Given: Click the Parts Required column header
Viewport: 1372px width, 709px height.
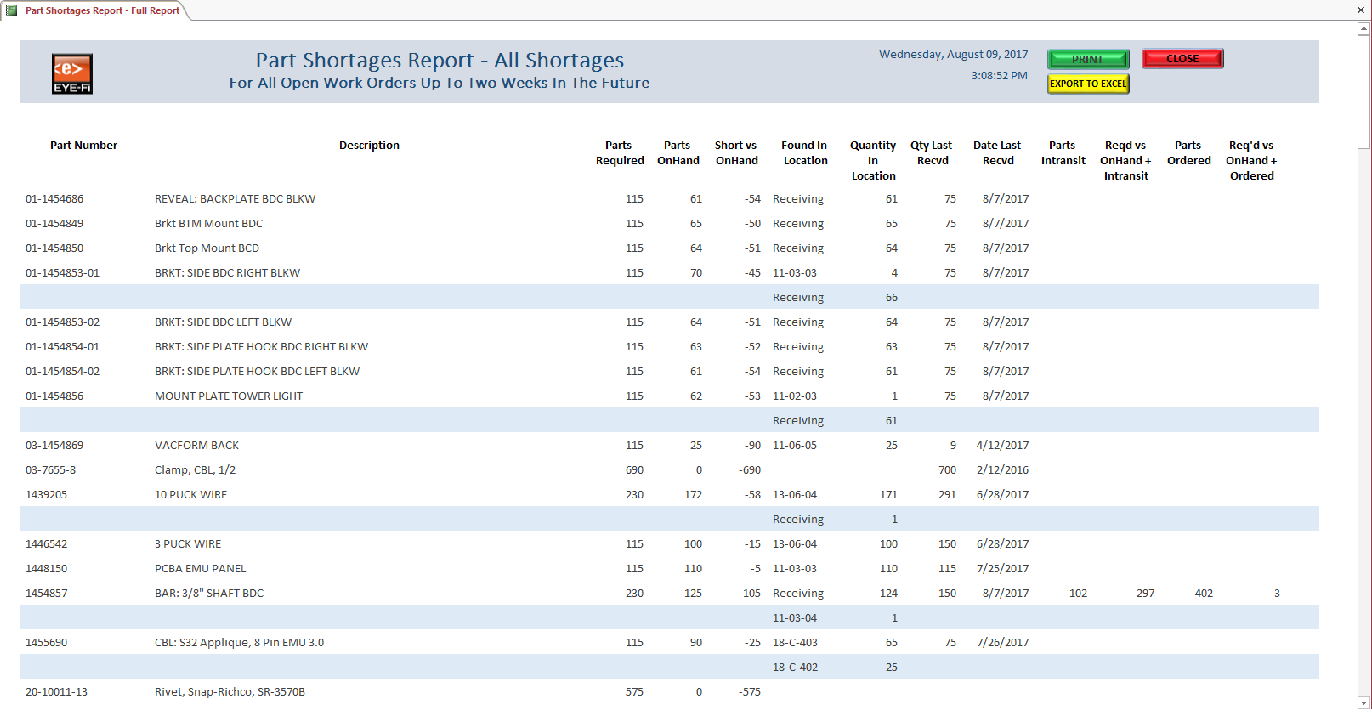Looking at the screenshot, I should click(620, 153).
